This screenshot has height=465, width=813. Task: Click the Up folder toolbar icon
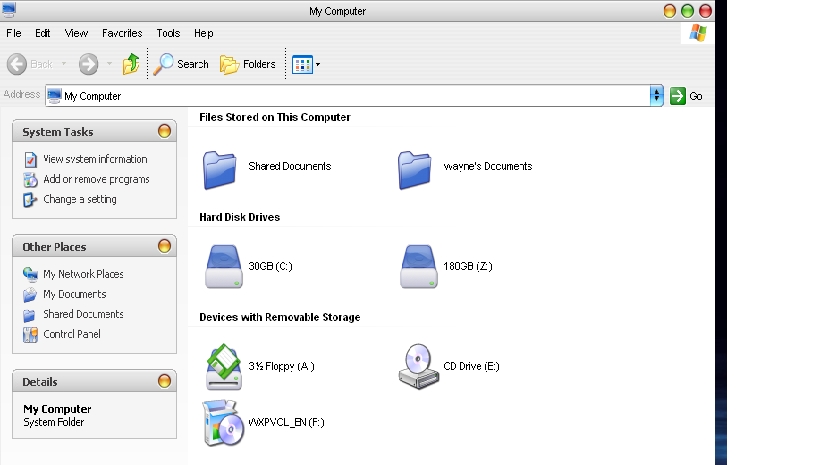[x=131, y=64]
